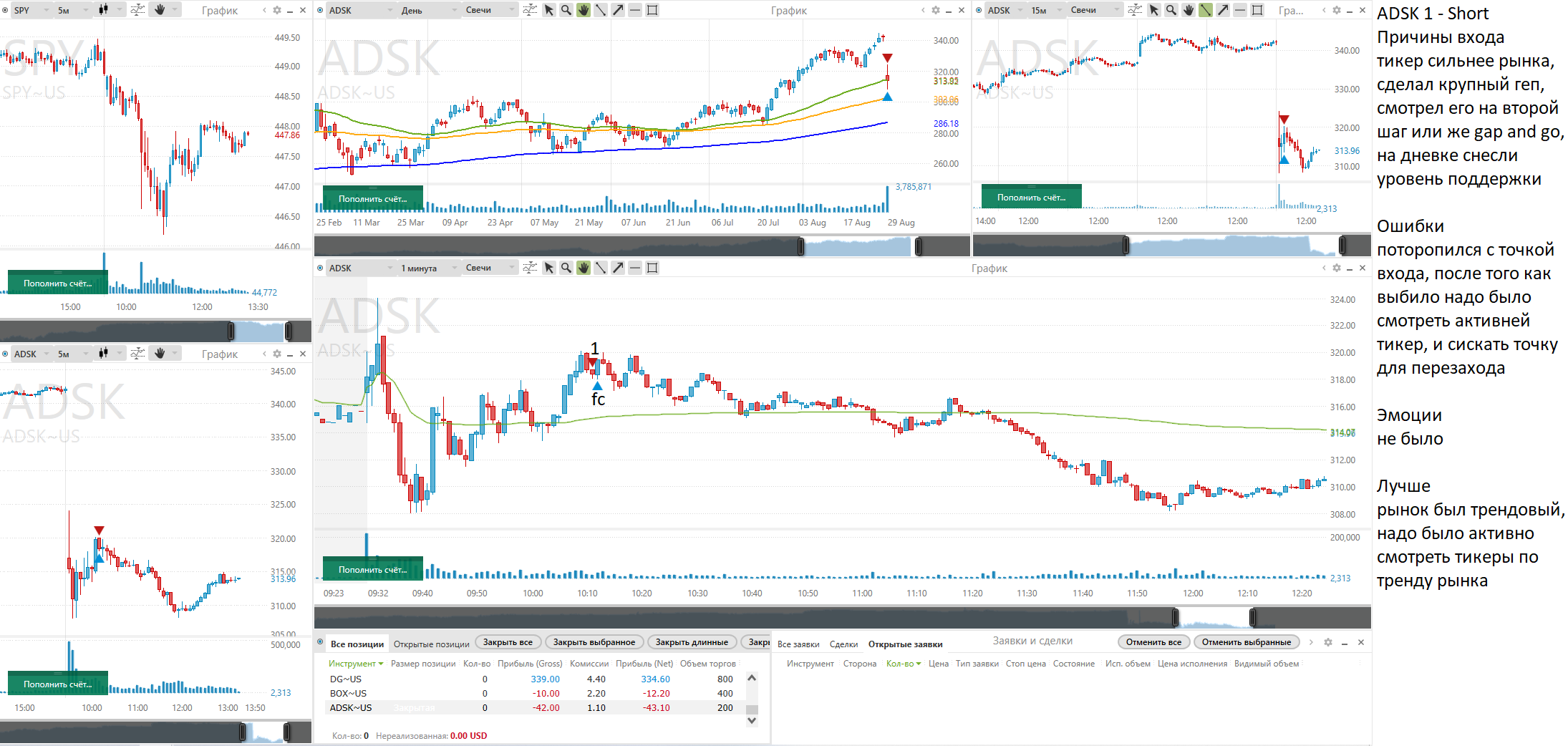This screenshot has height=746, width=1568.
Task: Open 15м timeframe dropdown
Action: [1047, 10]
